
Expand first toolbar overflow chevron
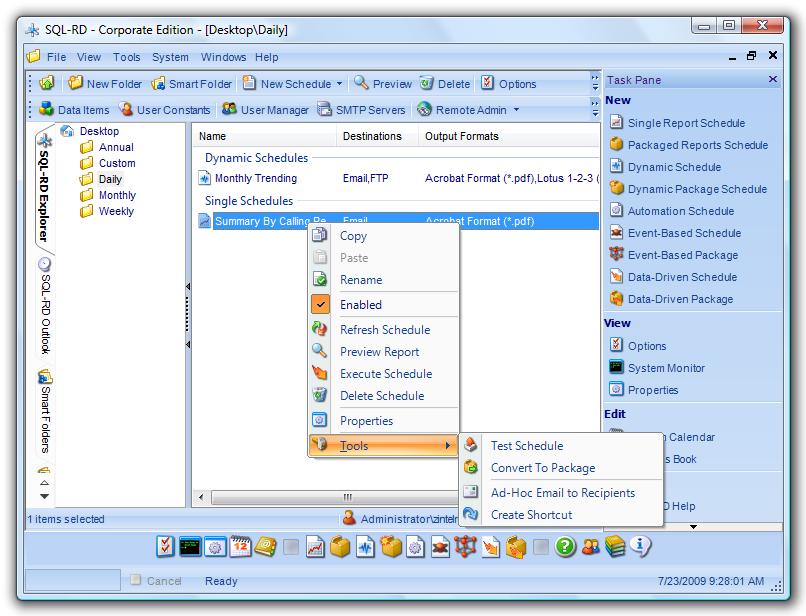(x=595, y=83)
